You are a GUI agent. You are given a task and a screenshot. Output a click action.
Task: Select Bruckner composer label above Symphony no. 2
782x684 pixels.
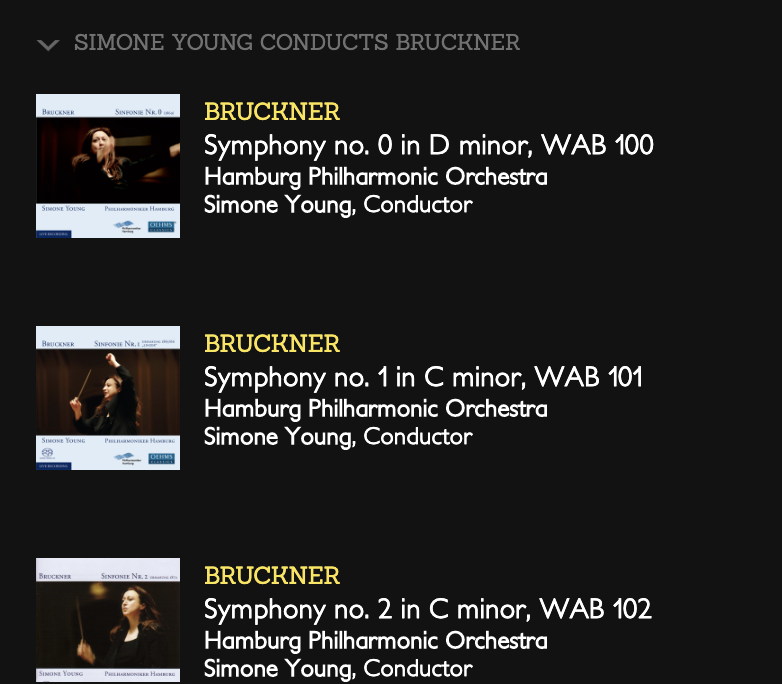[272, 576]
